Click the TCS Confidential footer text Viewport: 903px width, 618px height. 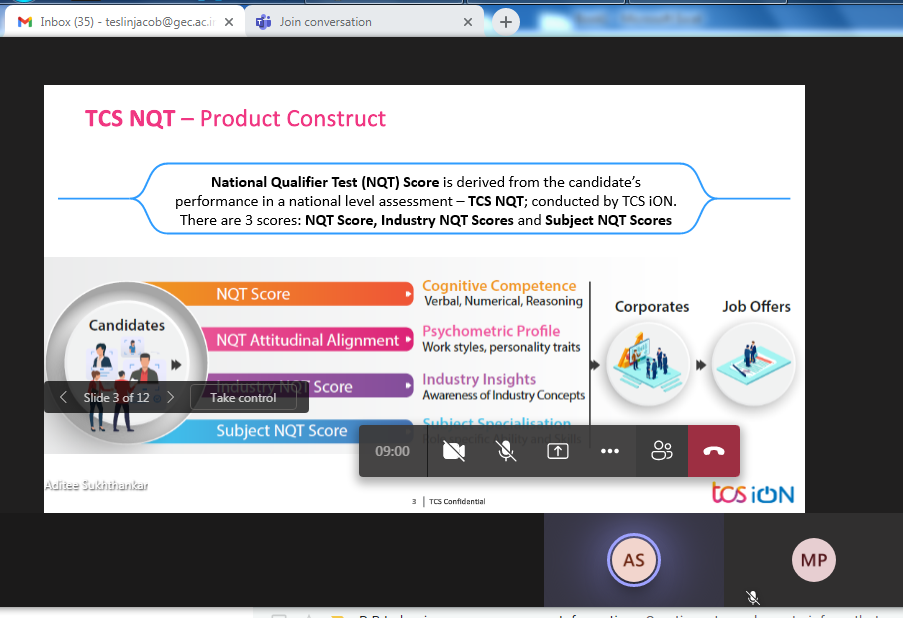click(457, 501)
